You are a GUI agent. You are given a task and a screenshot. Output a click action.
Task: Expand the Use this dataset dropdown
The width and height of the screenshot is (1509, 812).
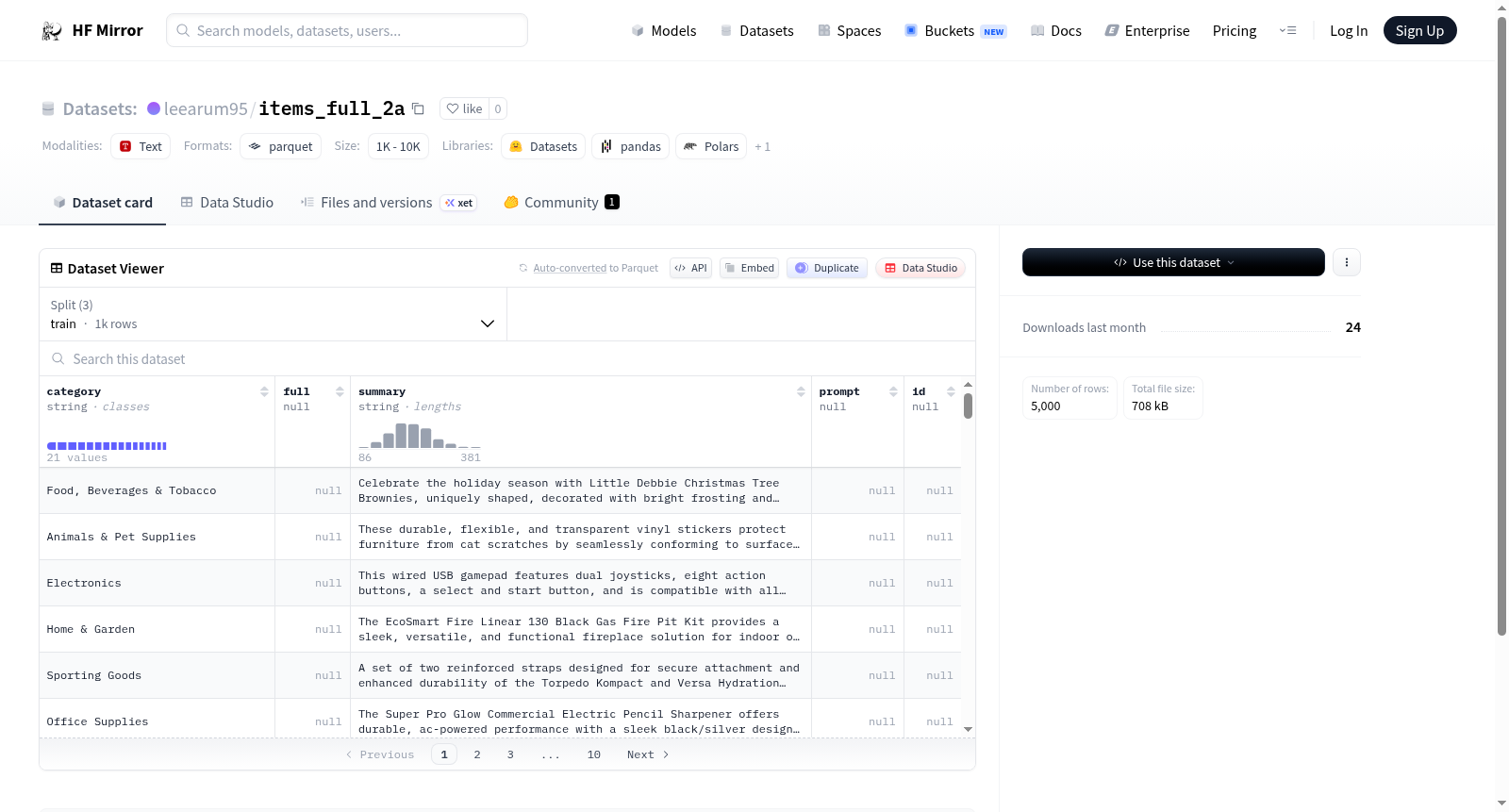(1173, 262)
